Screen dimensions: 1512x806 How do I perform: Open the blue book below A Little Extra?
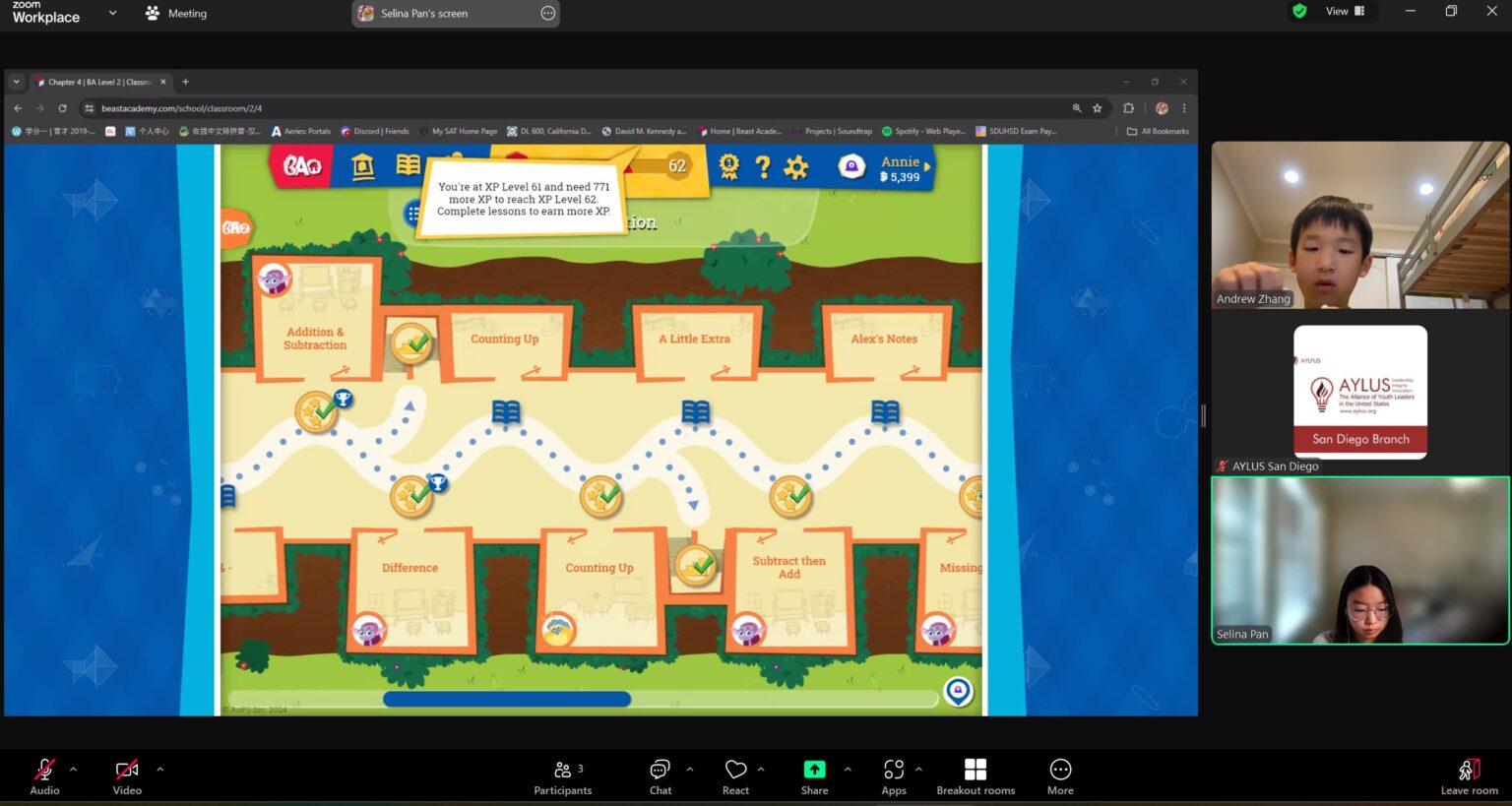(x=695, y=411)
